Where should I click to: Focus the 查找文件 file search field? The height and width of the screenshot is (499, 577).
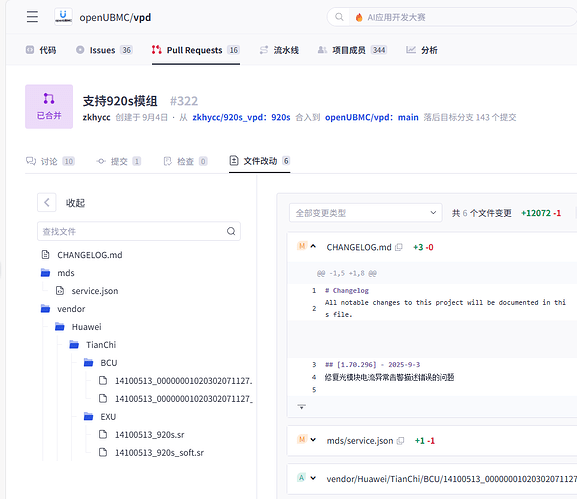(x=139, y=231)
